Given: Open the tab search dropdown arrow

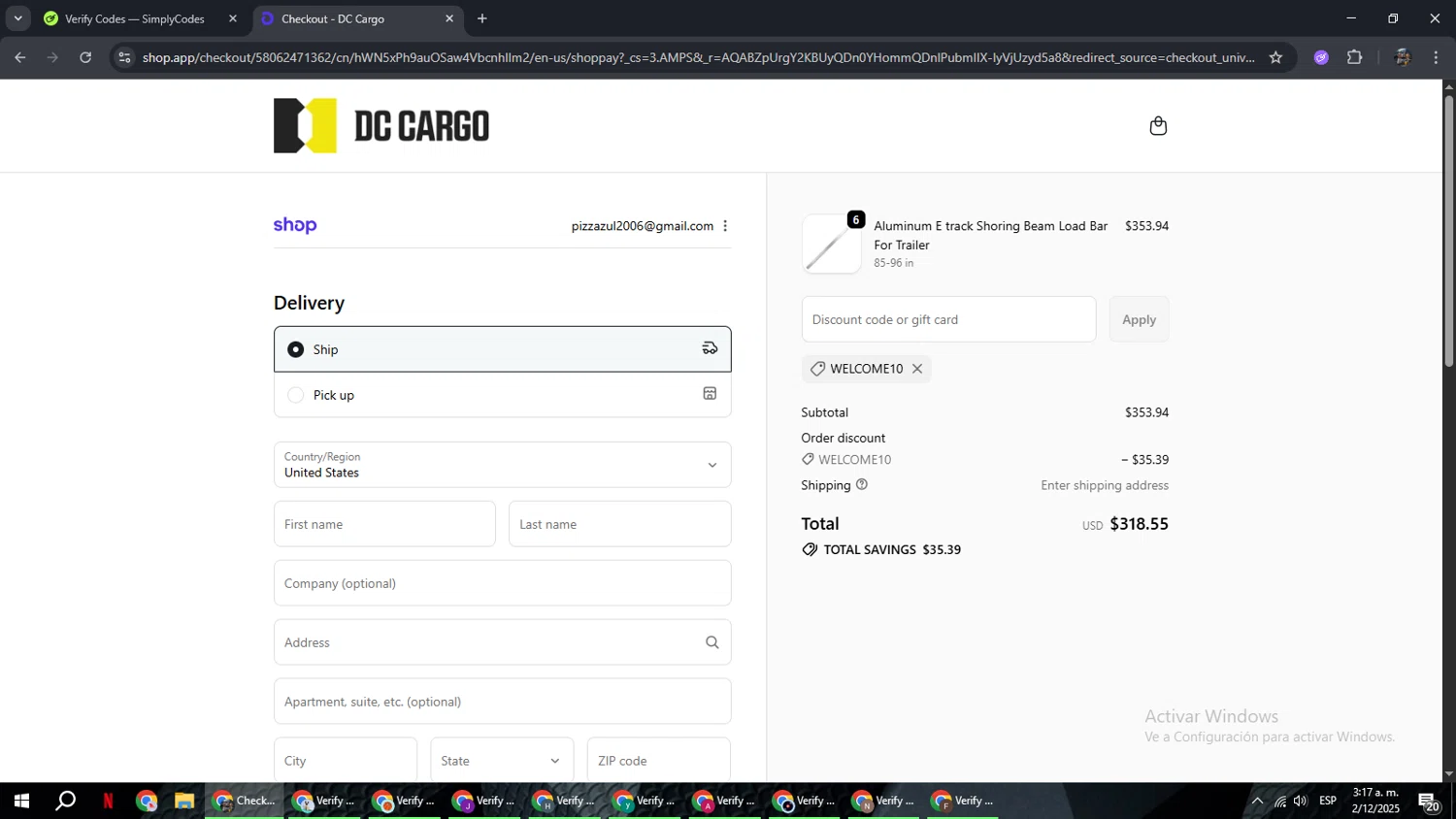Looking at the screenshot, I should pos(17,18).
